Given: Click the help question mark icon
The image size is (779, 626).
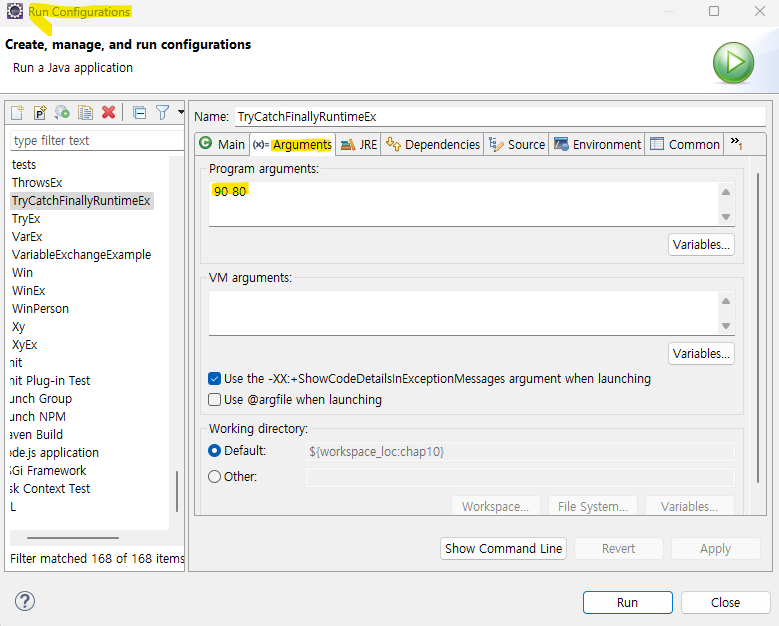Looking at the screenshot, I should [25, 601].
